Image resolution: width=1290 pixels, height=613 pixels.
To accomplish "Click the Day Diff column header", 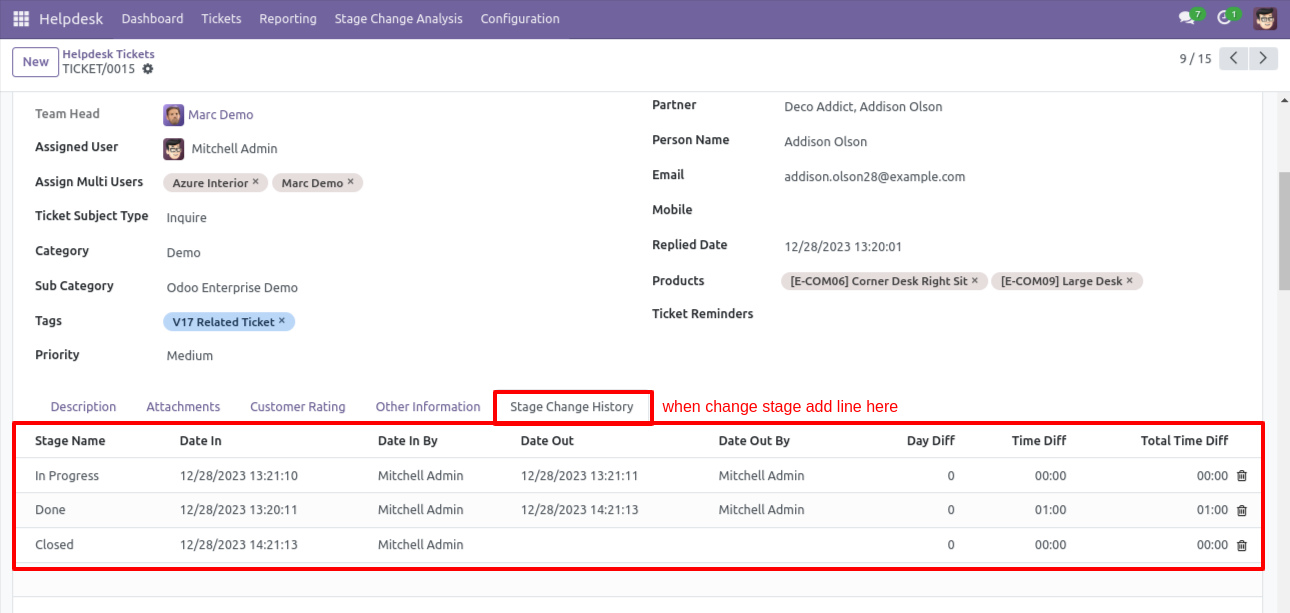I will point(930,441).
